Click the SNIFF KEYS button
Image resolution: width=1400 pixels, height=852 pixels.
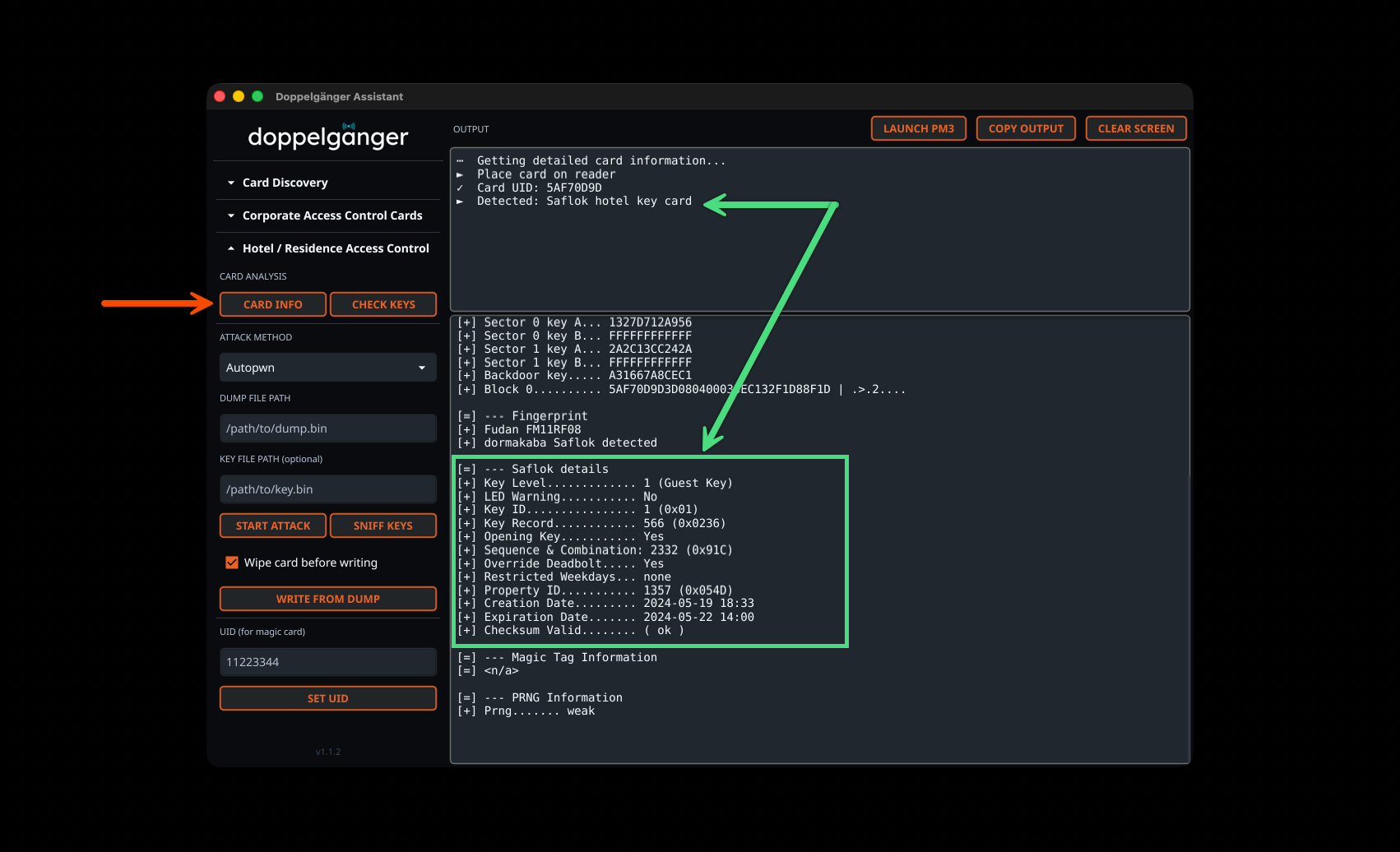[383, 526]
